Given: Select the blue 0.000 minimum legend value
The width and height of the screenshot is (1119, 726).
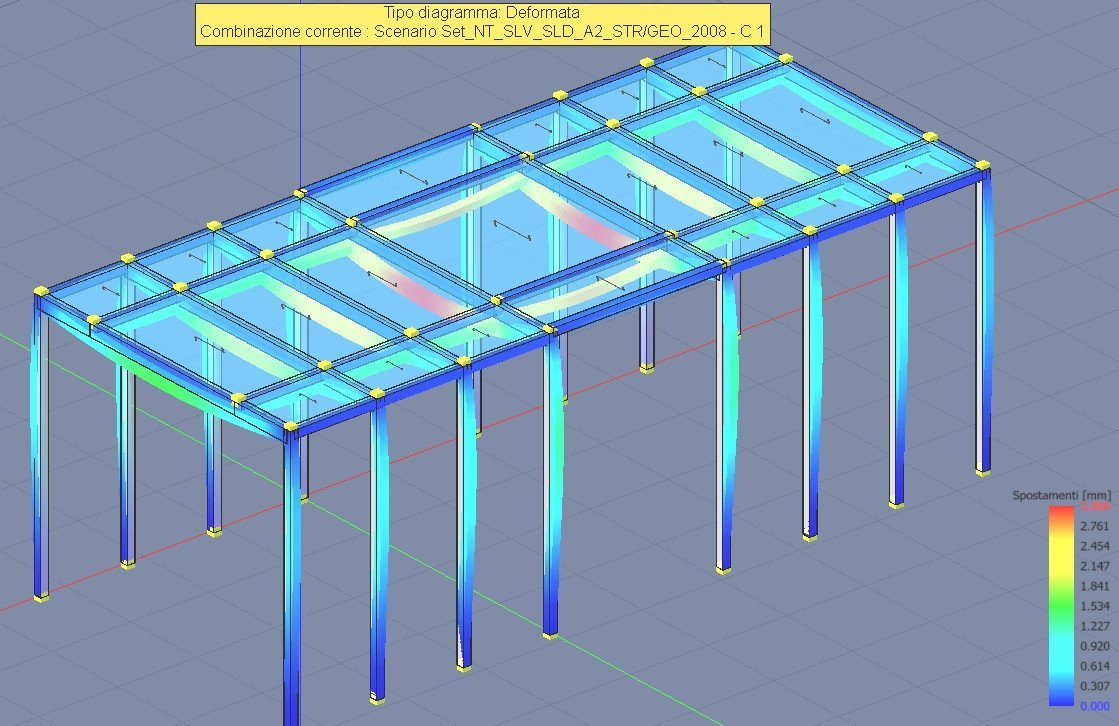Looking at the screenshot, I should pyautogui.click(x=1095, y=706).
